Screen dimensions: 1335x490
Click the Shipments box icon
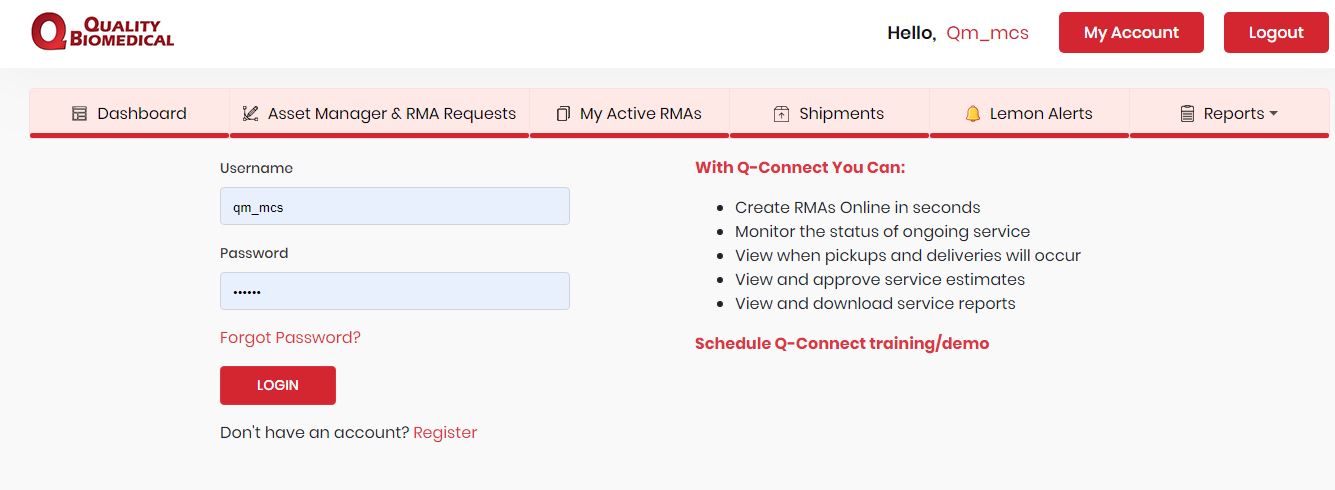(x=782, y=114)
